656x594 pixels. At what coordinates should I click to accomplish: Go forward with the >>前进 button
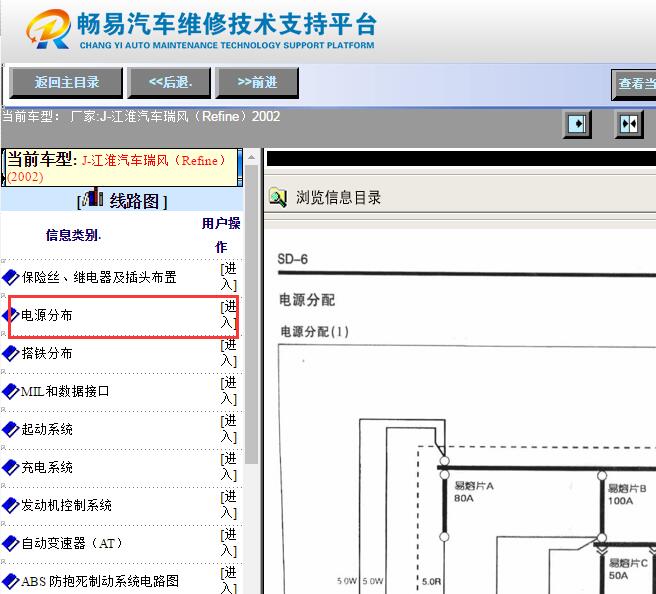pos(257,82)
